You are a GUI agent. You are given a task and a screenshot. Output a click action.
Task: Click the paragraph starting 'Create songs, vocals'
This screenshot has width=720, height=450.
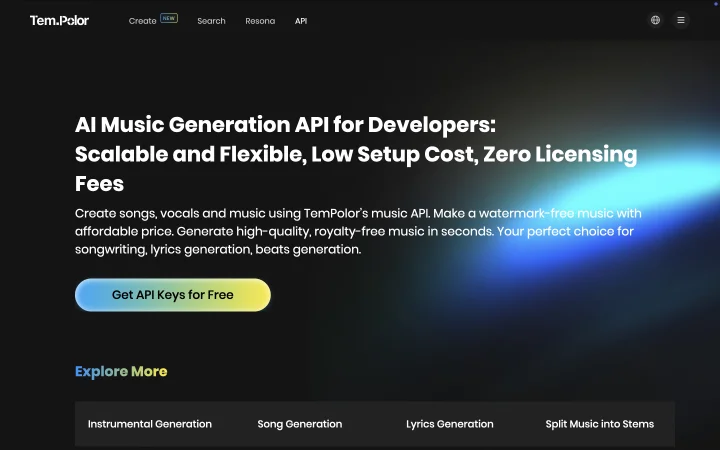[x=358, y=231]
